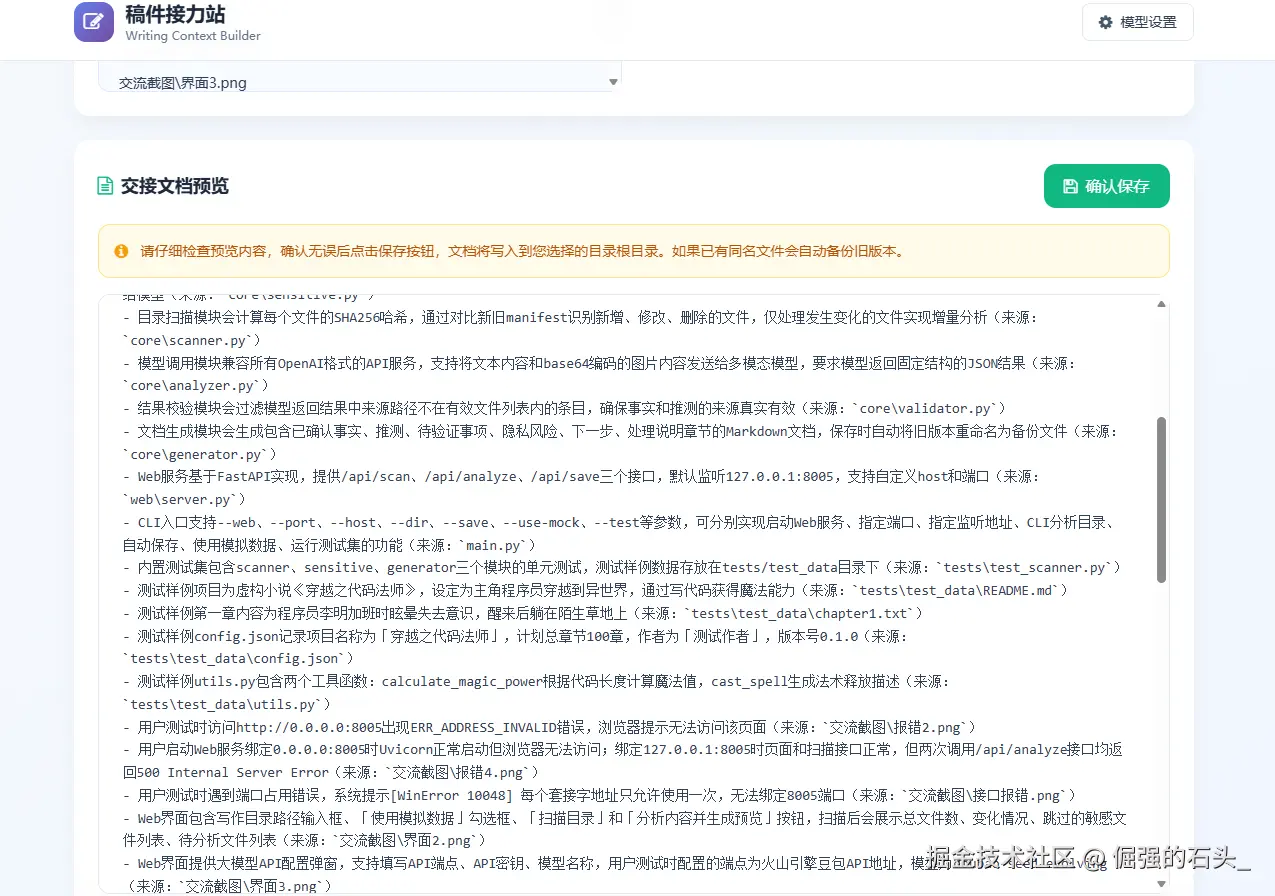Screen dimensions: 1275x896
Task: Click the up arrow of the preview scrollbar
Action: pyautogui.click(x=1160, y=303)
